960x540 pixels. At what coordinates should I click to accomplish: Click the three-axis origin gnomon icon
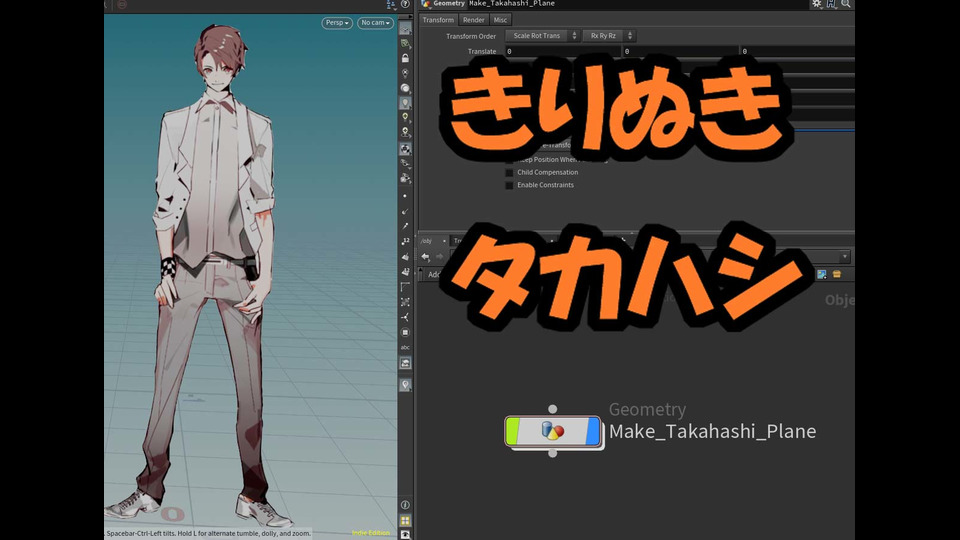(x=405, y=317)
